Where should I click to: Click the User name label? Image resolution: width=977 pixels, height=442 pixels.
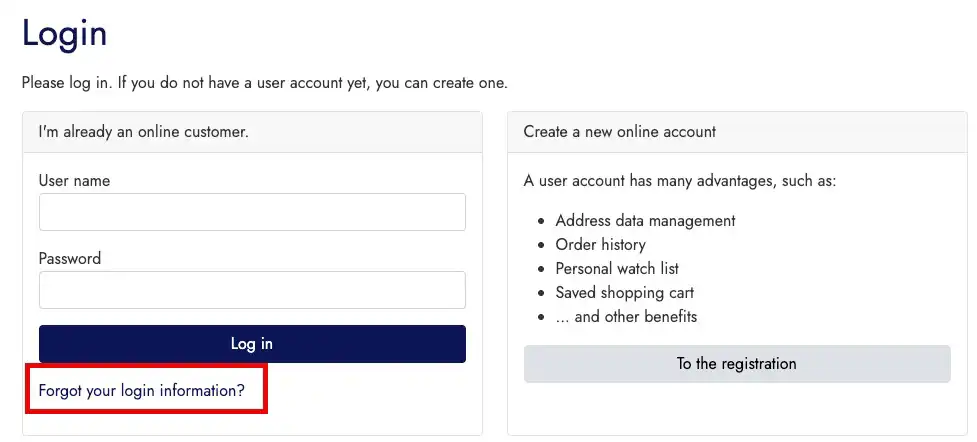pos(74,181)
